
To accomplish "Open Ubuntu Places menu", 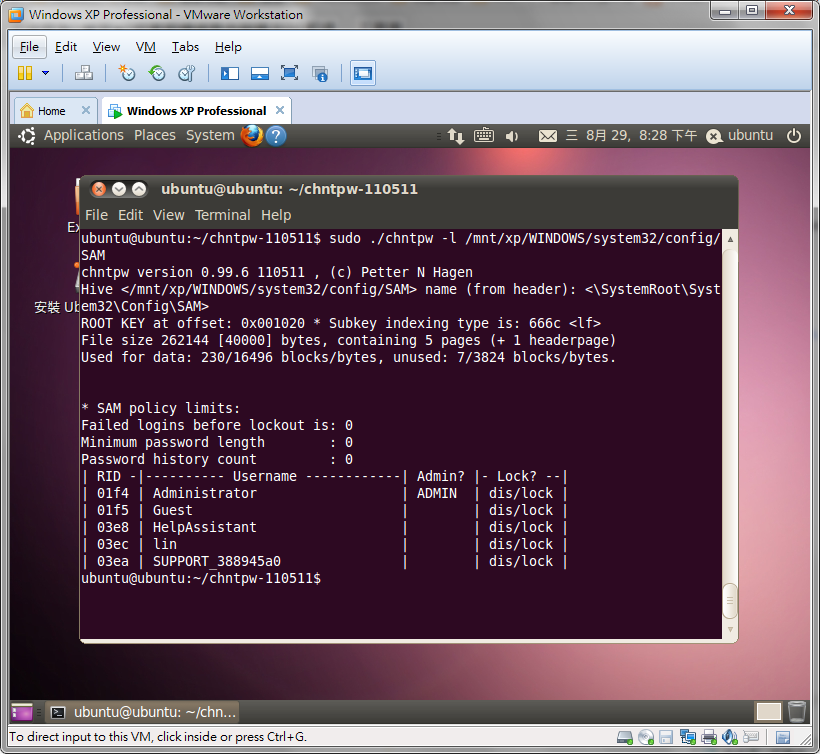I will point(155,135).
